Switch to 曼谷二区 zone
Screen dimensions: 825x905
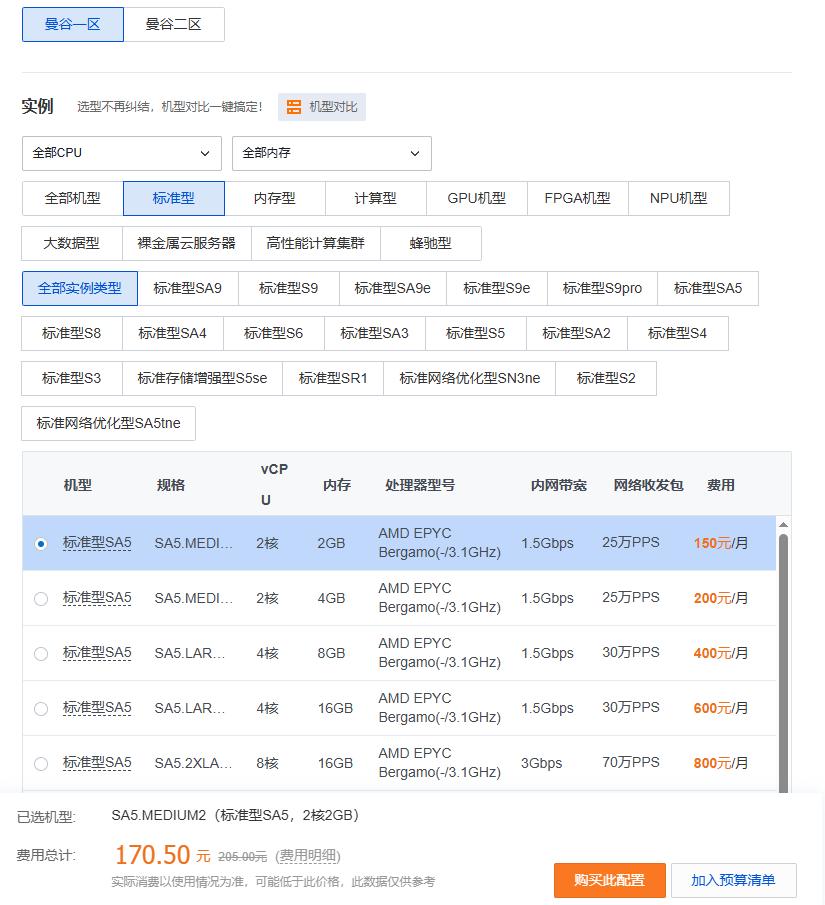tap(174, 24)
